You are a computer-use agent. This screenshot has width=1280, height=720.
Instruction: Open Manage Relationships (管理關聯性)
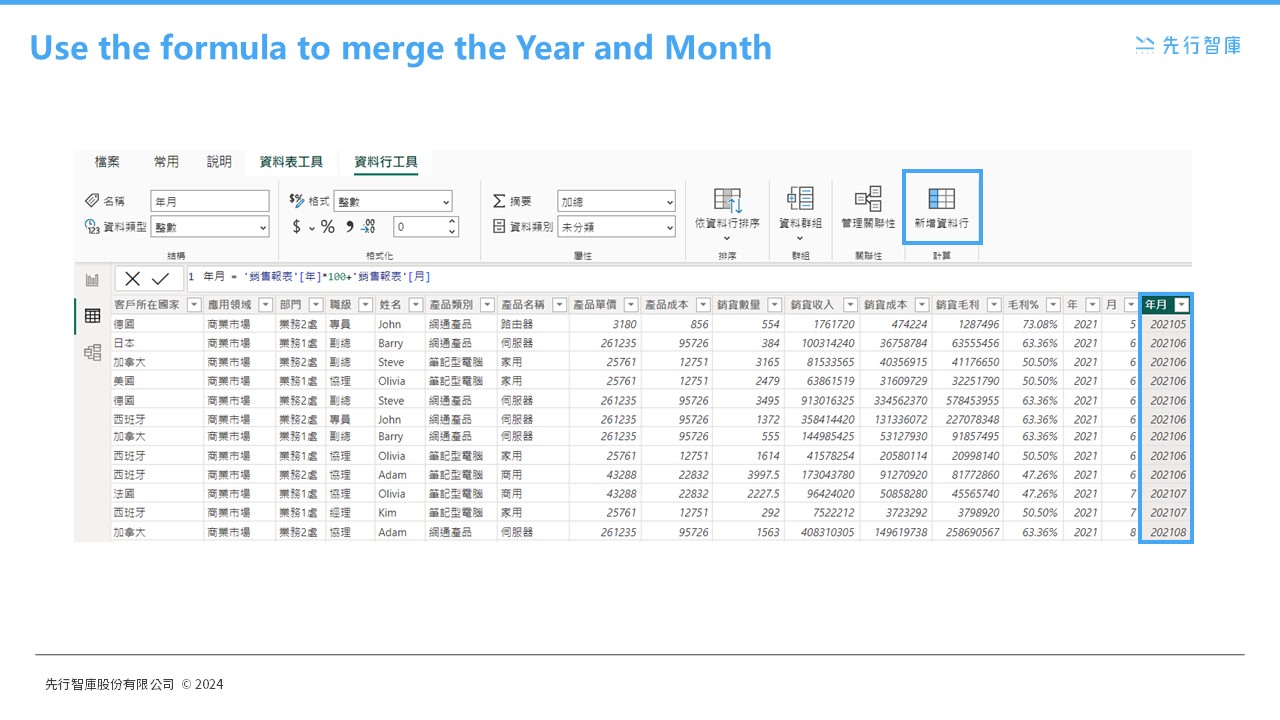867,199
